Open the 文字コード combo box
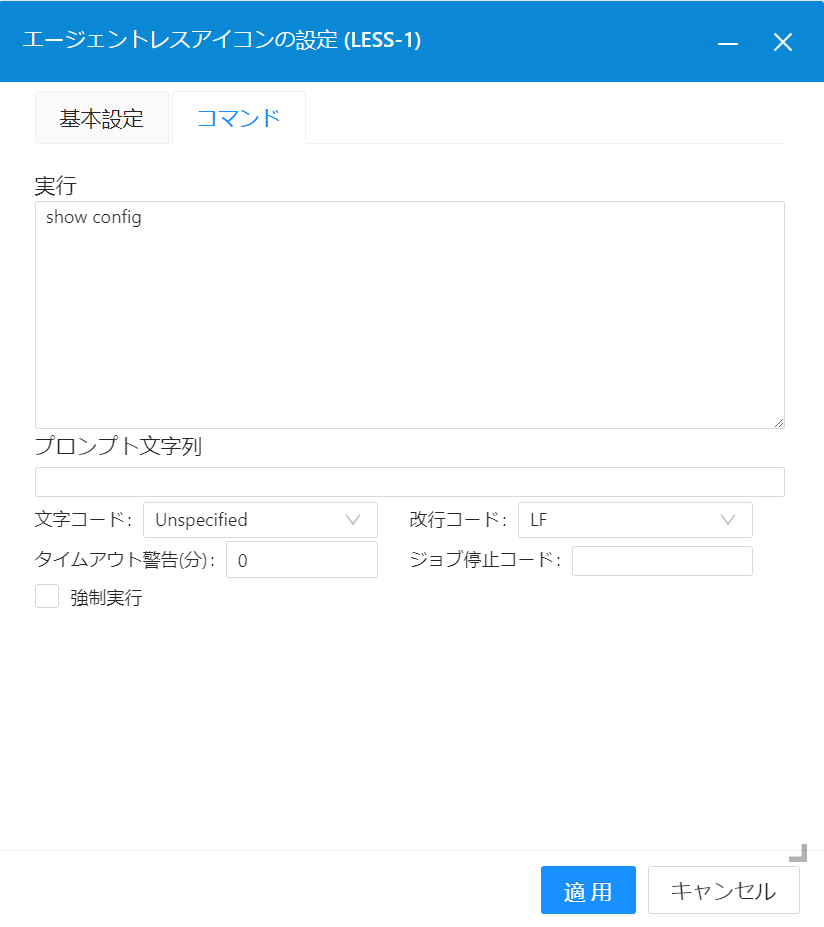The width and height of the screenshot is (824, 927). click(x=260, y=520)
